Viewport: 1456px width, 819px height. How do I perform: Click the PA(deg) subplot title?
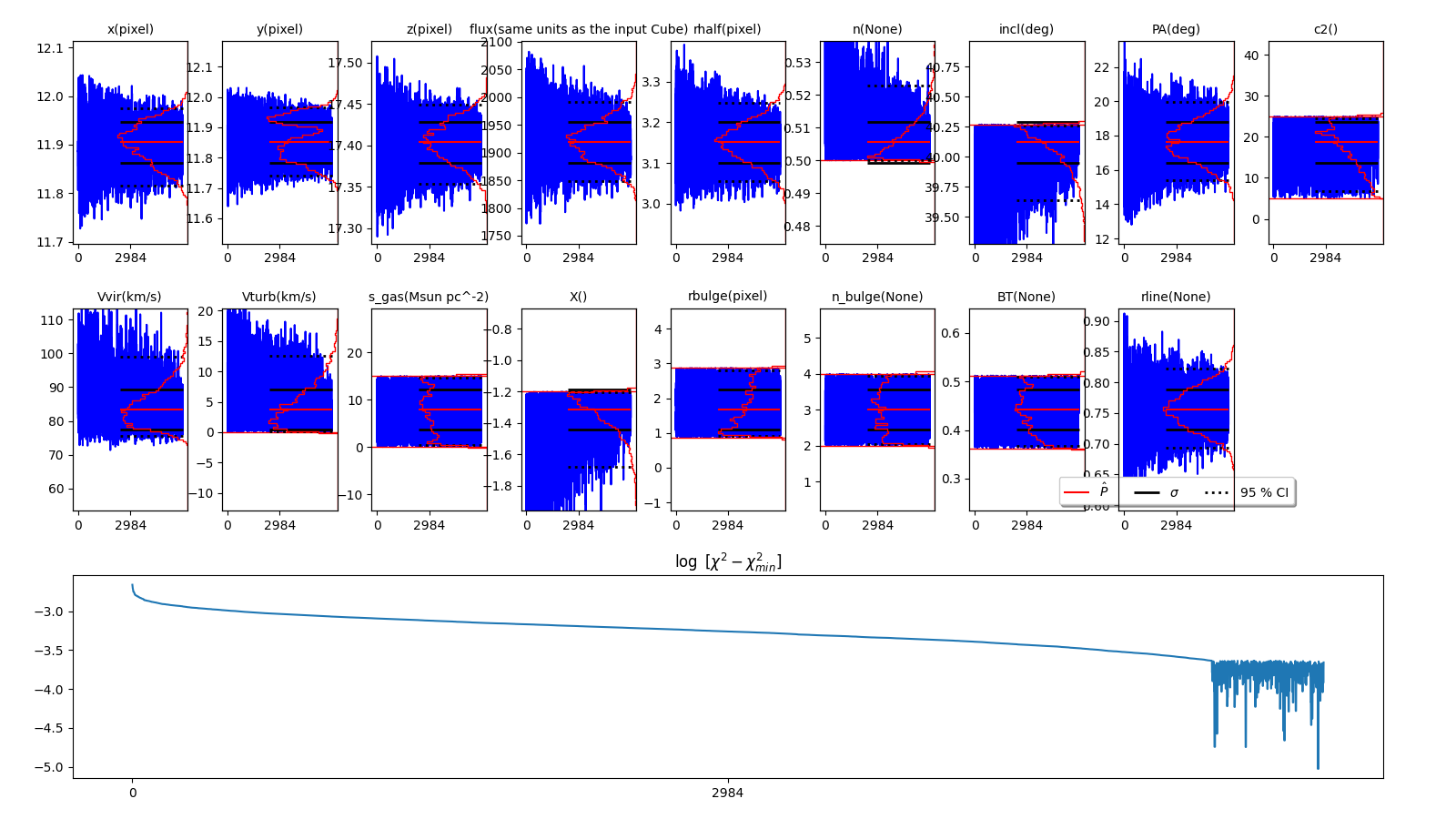(1176, 29)
